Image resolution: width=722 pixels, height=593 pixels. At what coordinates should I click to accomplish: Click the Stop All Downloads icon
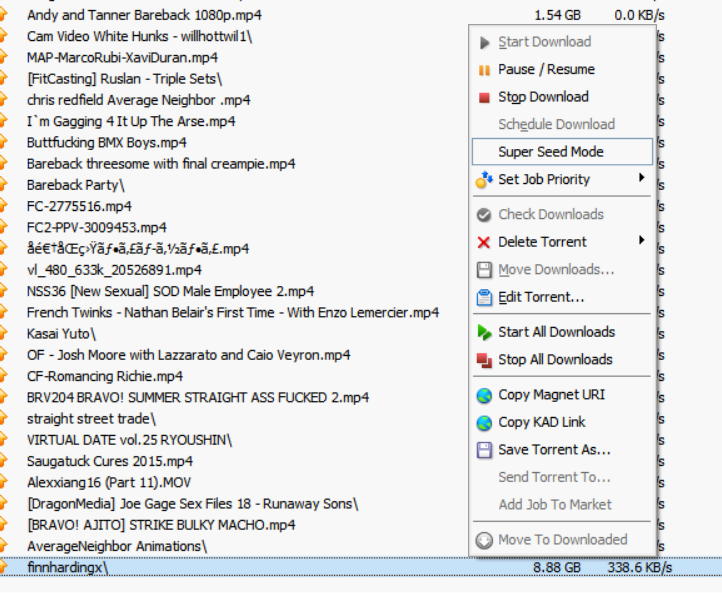tap(484, 360)
